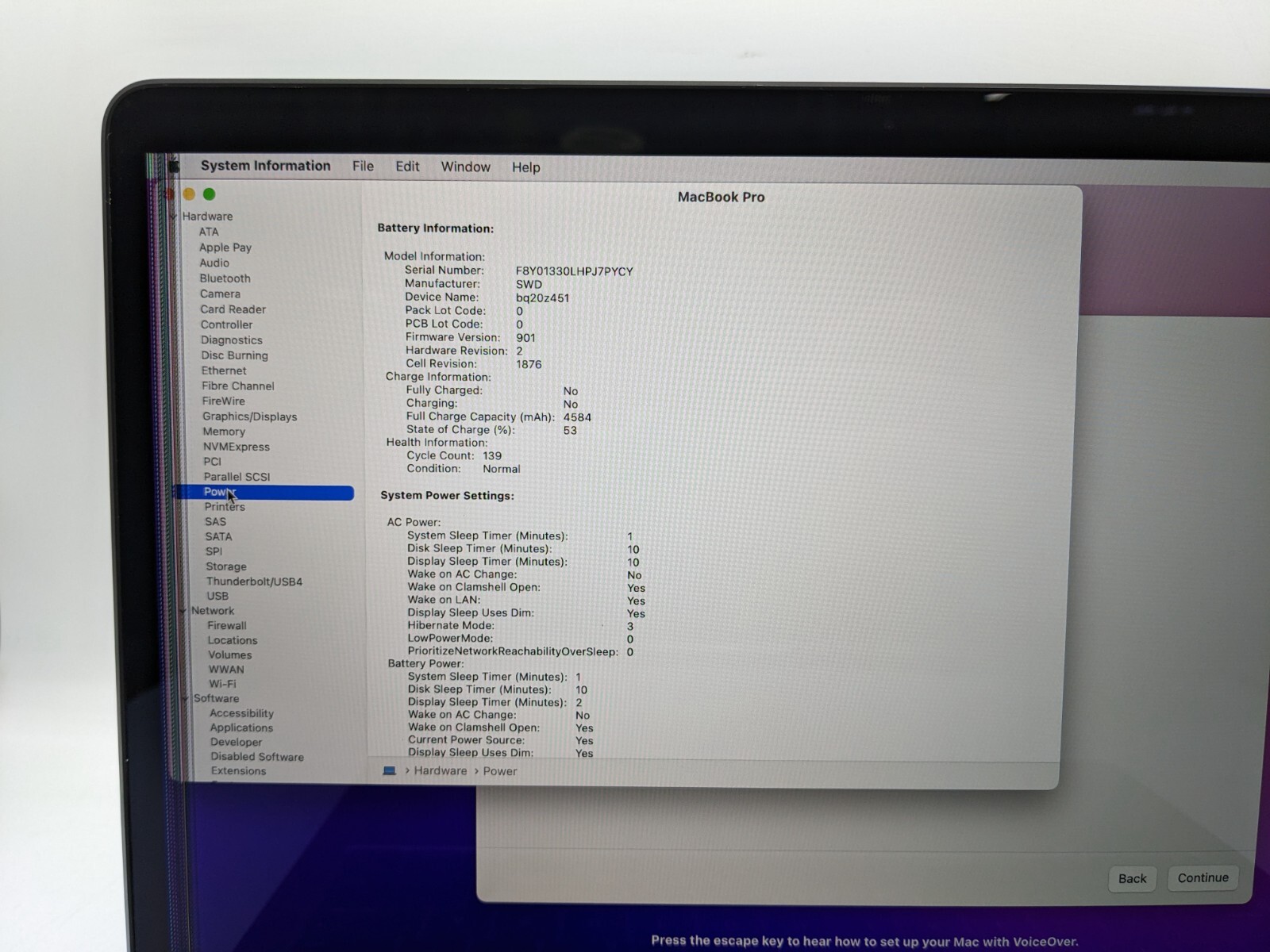Select Audio in the sidebar

(x=214, y=263)
